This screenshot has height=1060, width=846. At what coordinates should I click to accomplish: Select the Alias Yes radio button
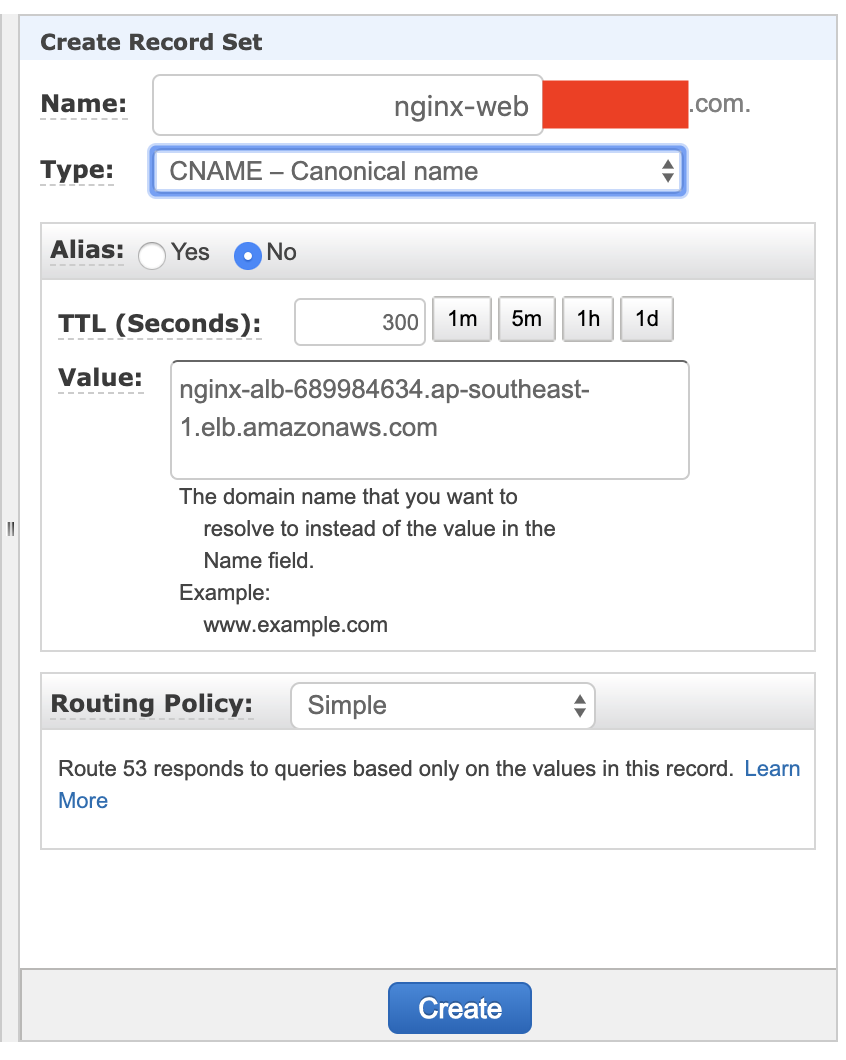point(152,255)
